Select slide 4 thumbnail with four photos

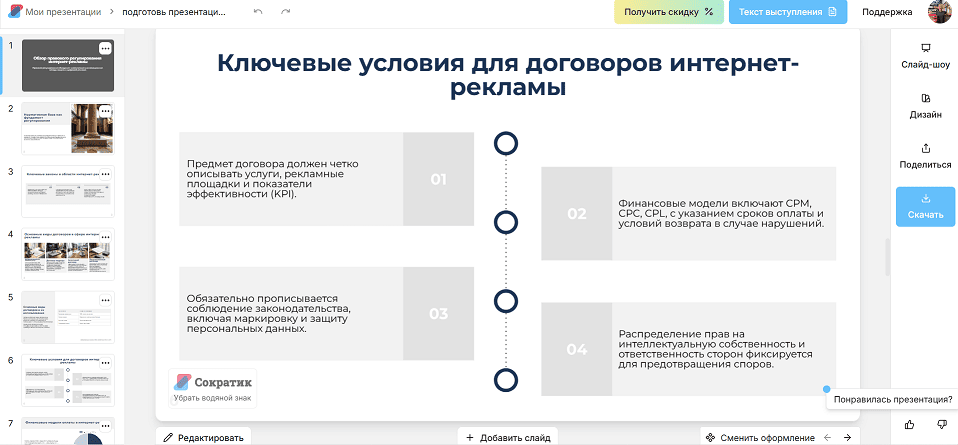(x=68, y=254)
